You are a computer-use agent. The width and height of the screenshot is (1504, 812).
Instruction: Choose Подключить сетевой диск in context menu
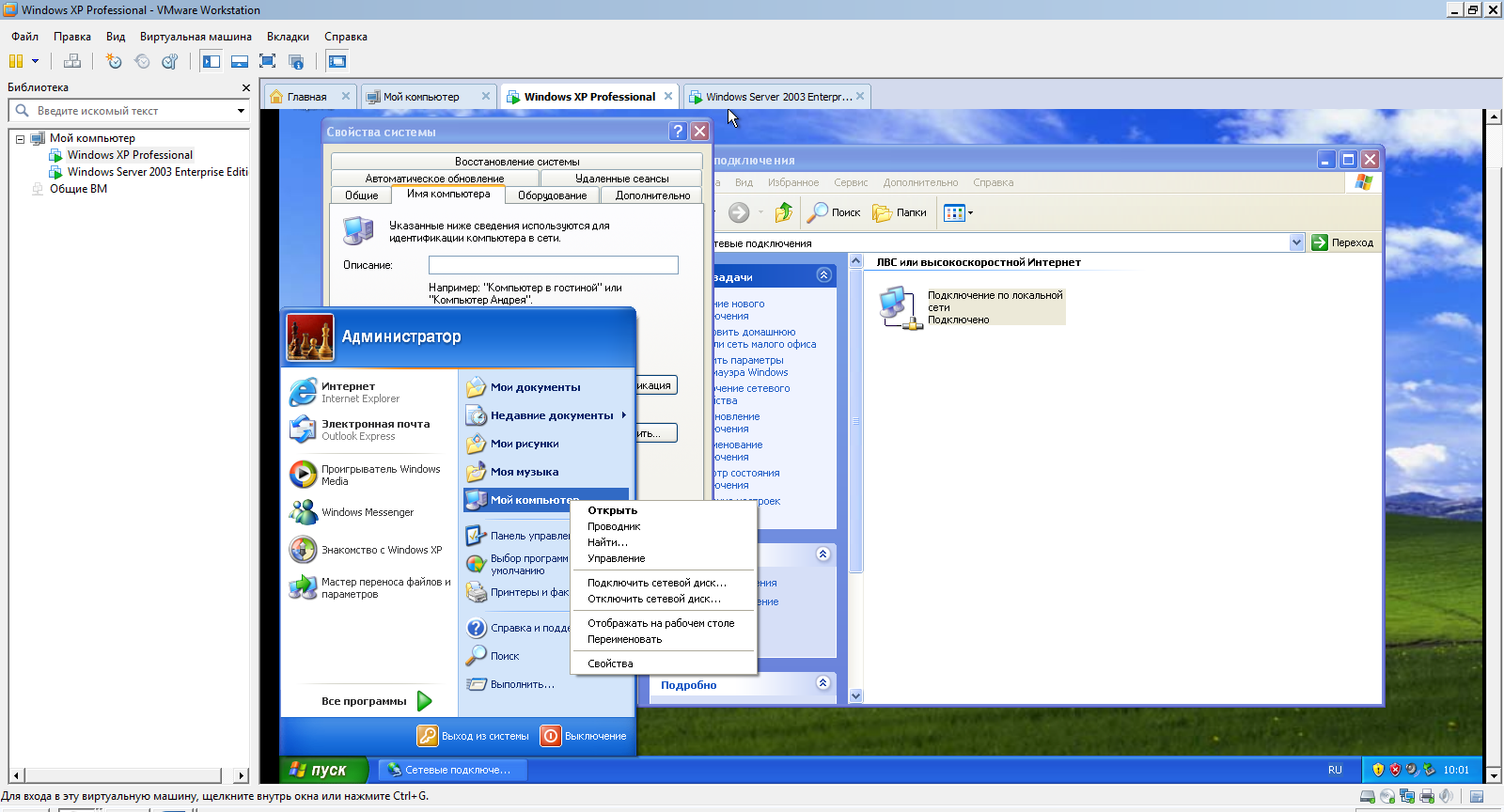point(664,583)
